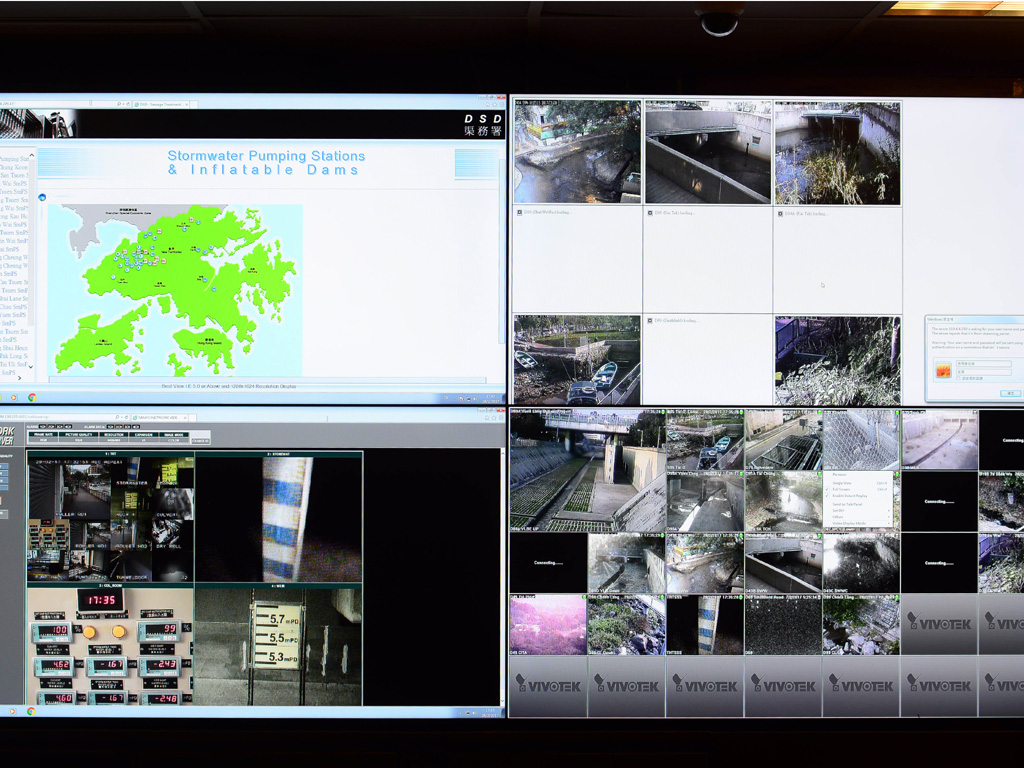Expand the Others submenu in the context menu
The image size is (1024, 768).
click(x=857, y=517)
